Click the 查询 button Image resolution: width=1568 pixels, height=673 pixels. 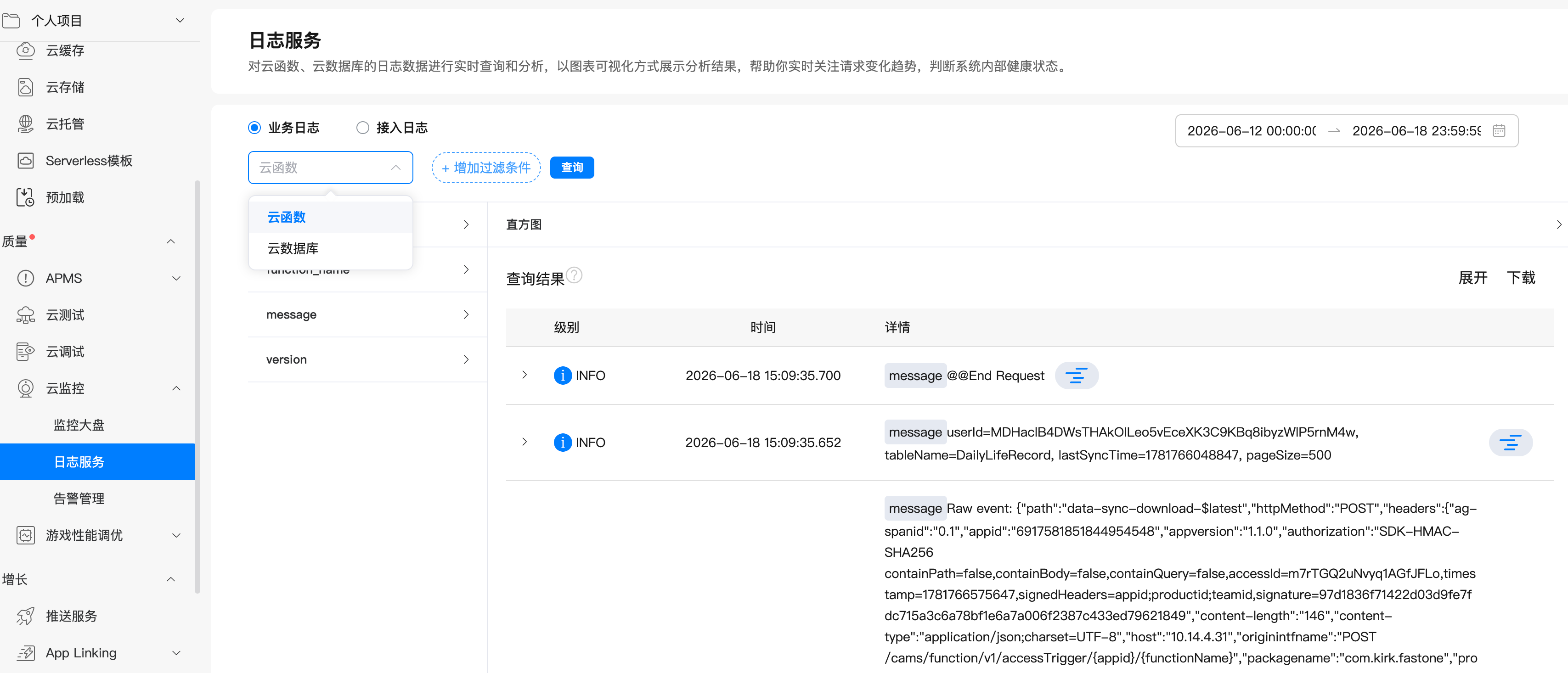(571, 168)
